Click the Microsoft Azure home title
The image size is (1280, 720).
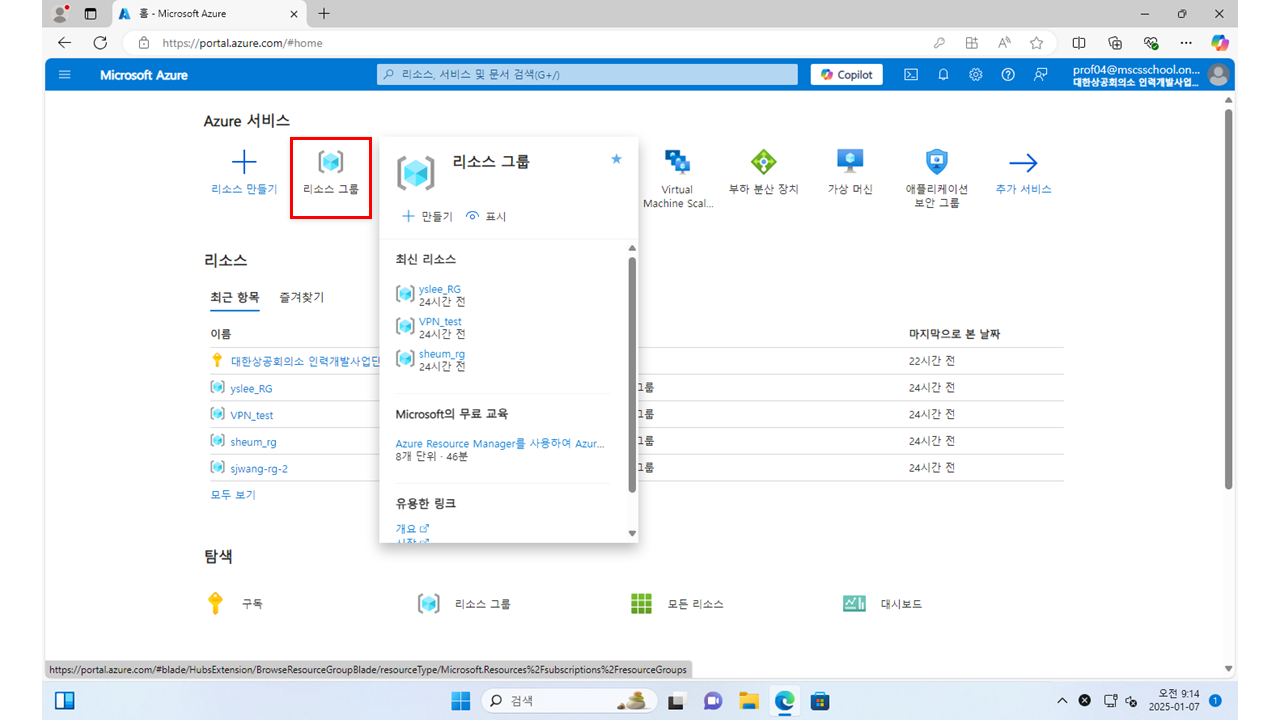point(143,75)
